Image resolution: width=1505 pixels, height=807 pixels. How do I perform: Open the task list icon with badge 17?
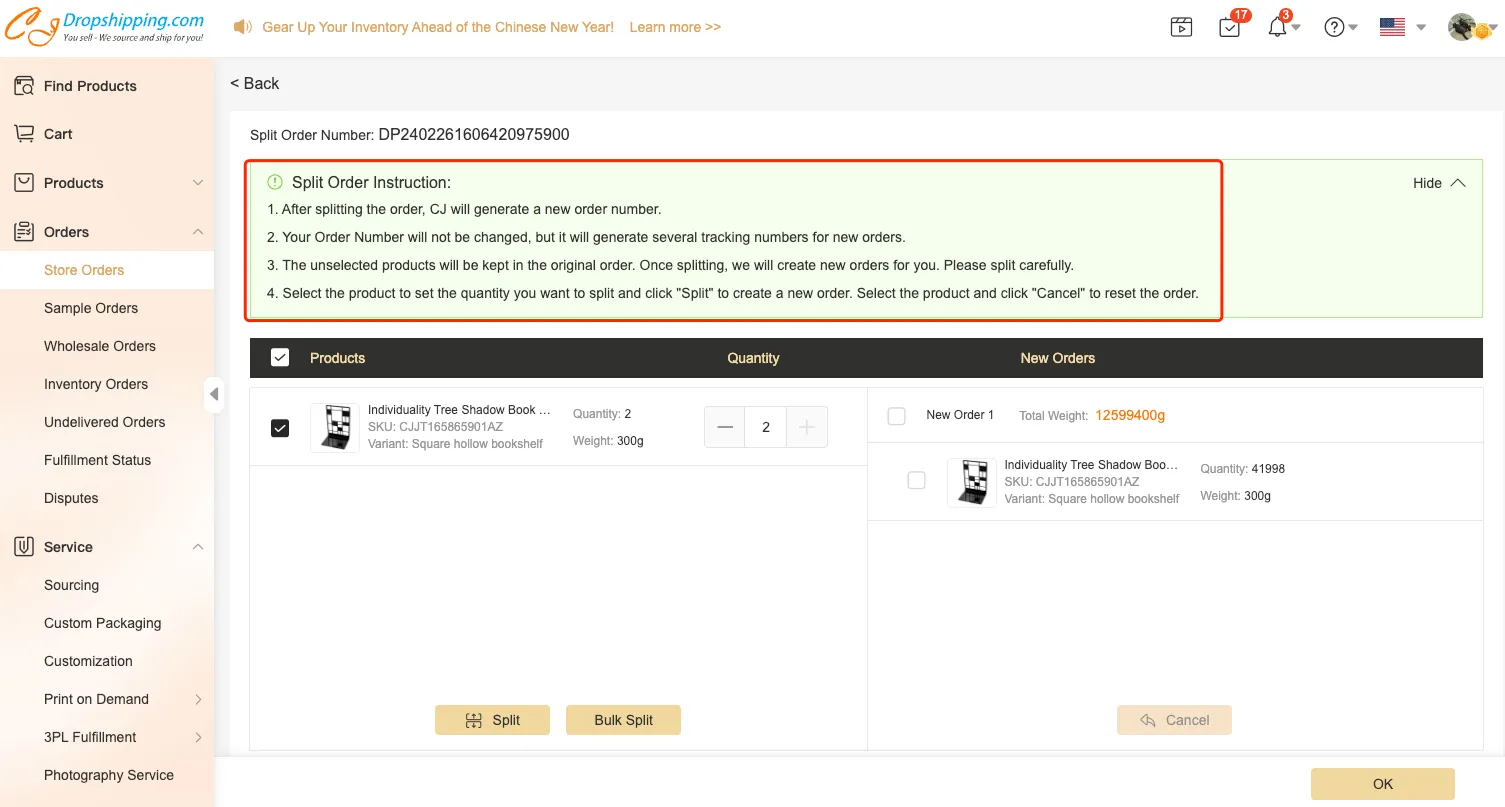pos(1230,28)
